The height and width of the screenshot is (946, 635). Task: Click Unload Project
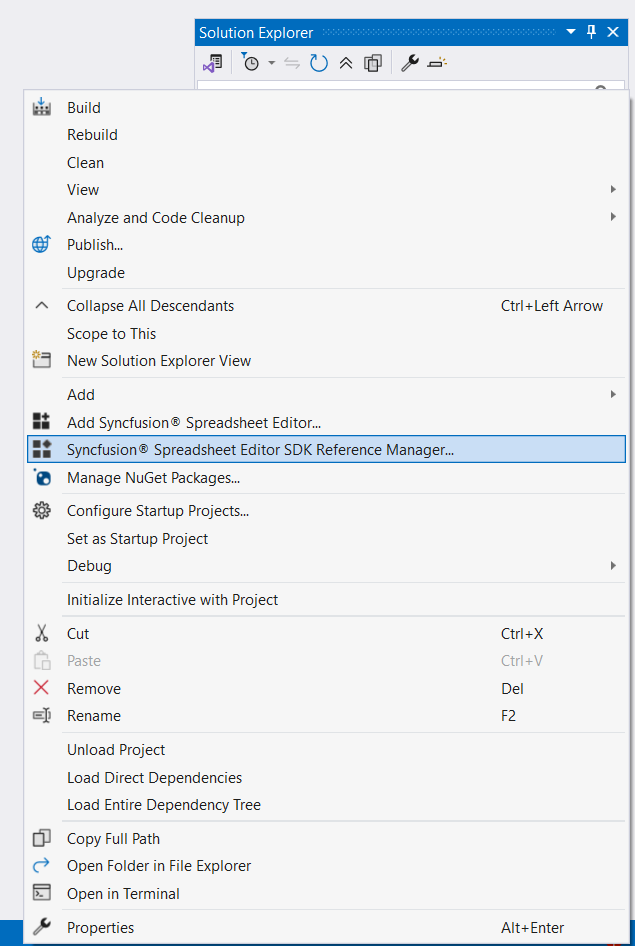[x=116, y=749]
